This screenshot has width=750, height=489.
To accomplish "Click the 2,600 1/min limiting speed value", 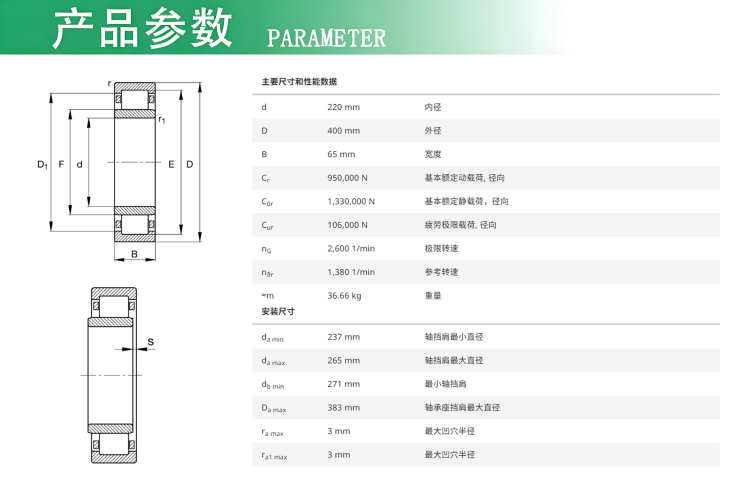I will (x=351, y=248).
